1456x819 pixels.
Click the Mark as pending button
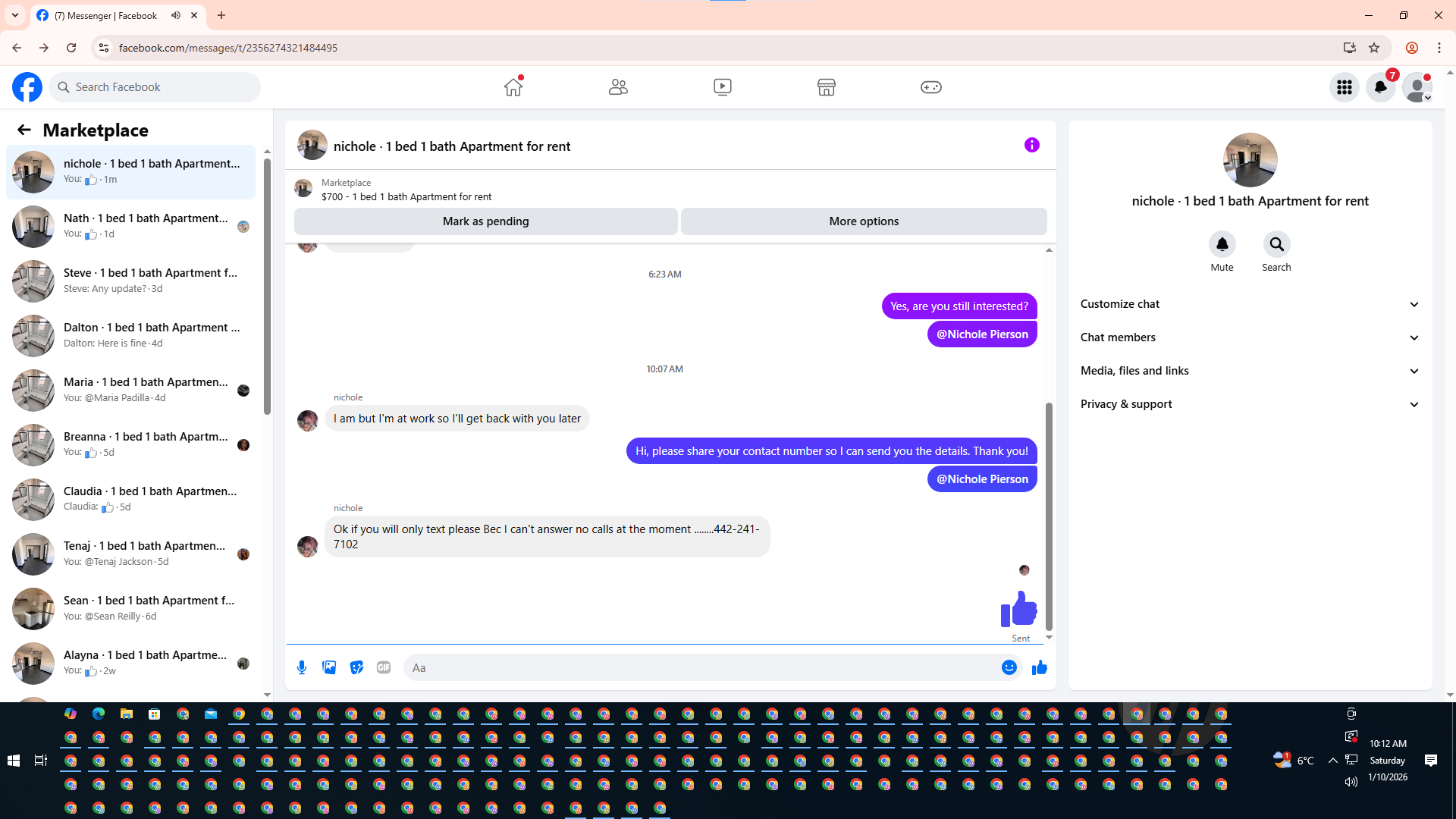tap(485, 221)
